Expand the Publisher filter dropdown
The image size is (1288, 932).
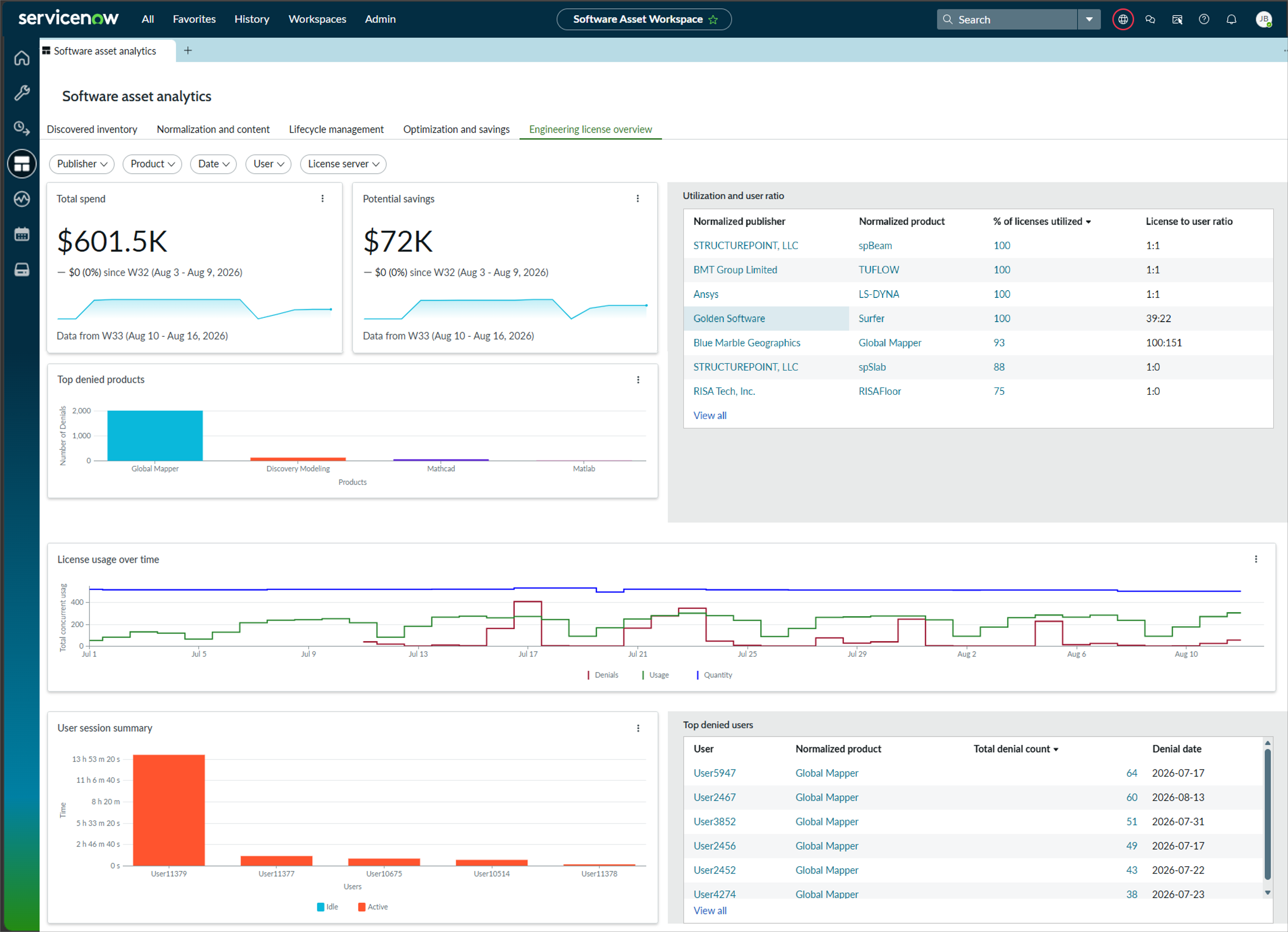pyautogui.click(x=82, y=164)
